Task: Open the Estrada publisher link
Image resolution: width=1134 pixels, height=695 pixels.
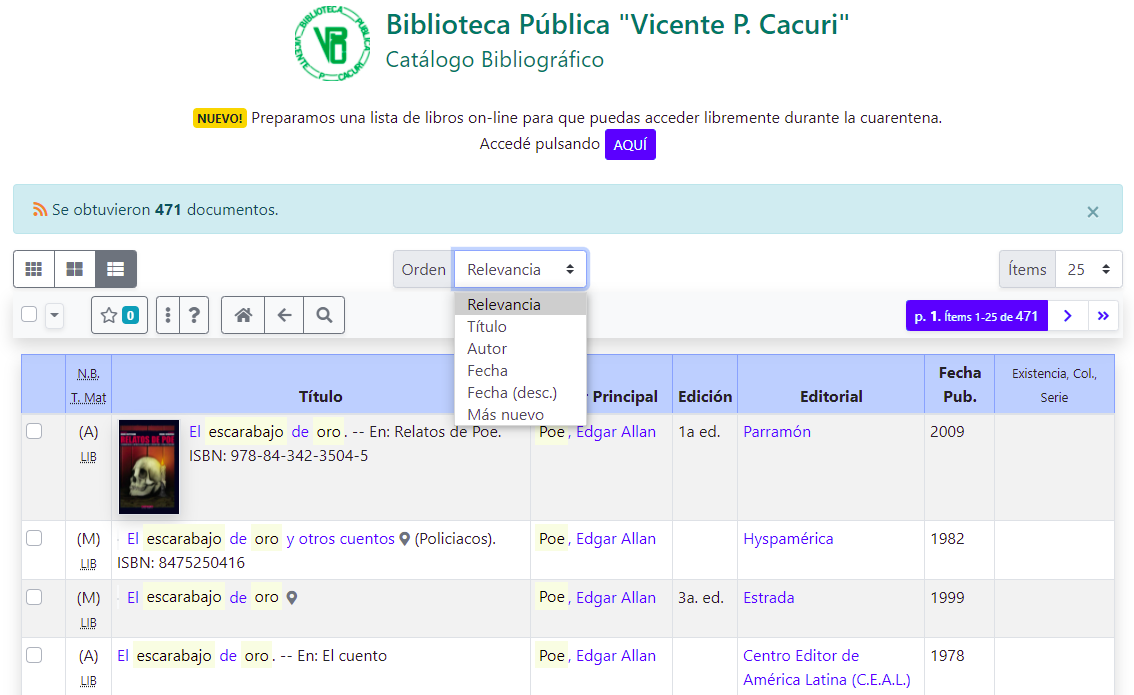Action: [x=768, y=597]
